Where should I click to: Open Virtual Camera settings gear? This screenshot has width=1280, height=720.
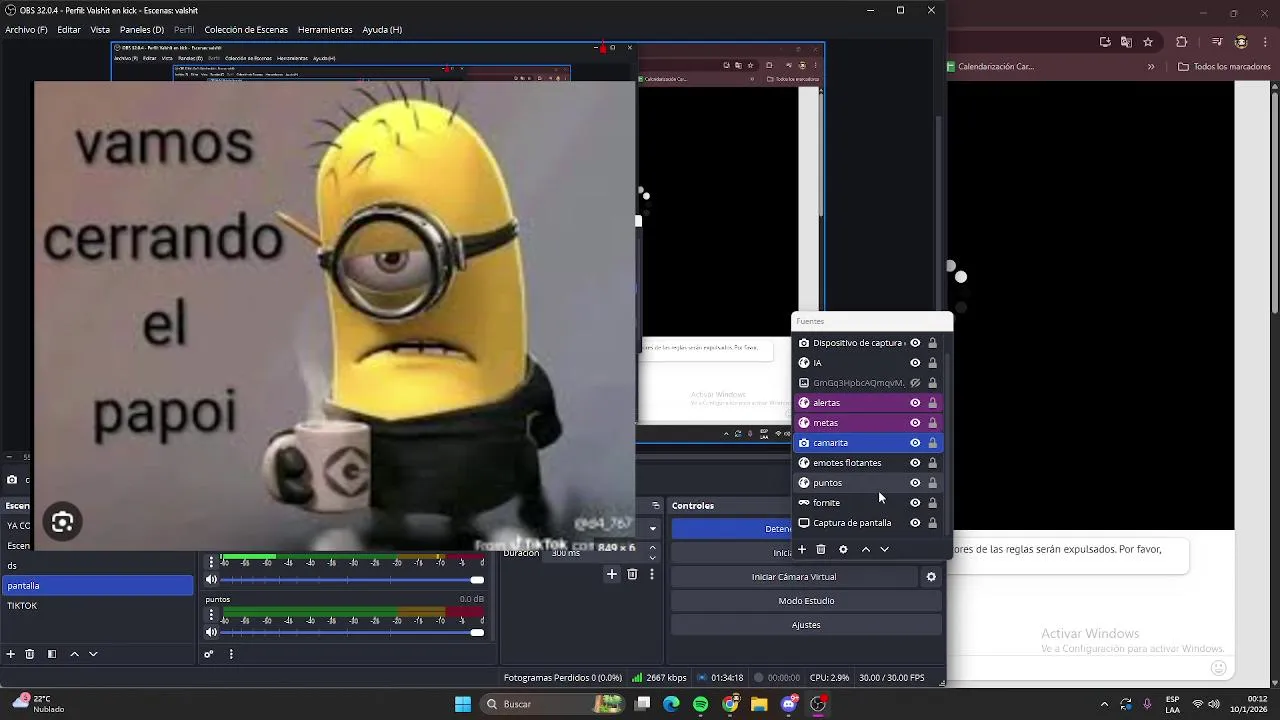[x=931, y=577]
